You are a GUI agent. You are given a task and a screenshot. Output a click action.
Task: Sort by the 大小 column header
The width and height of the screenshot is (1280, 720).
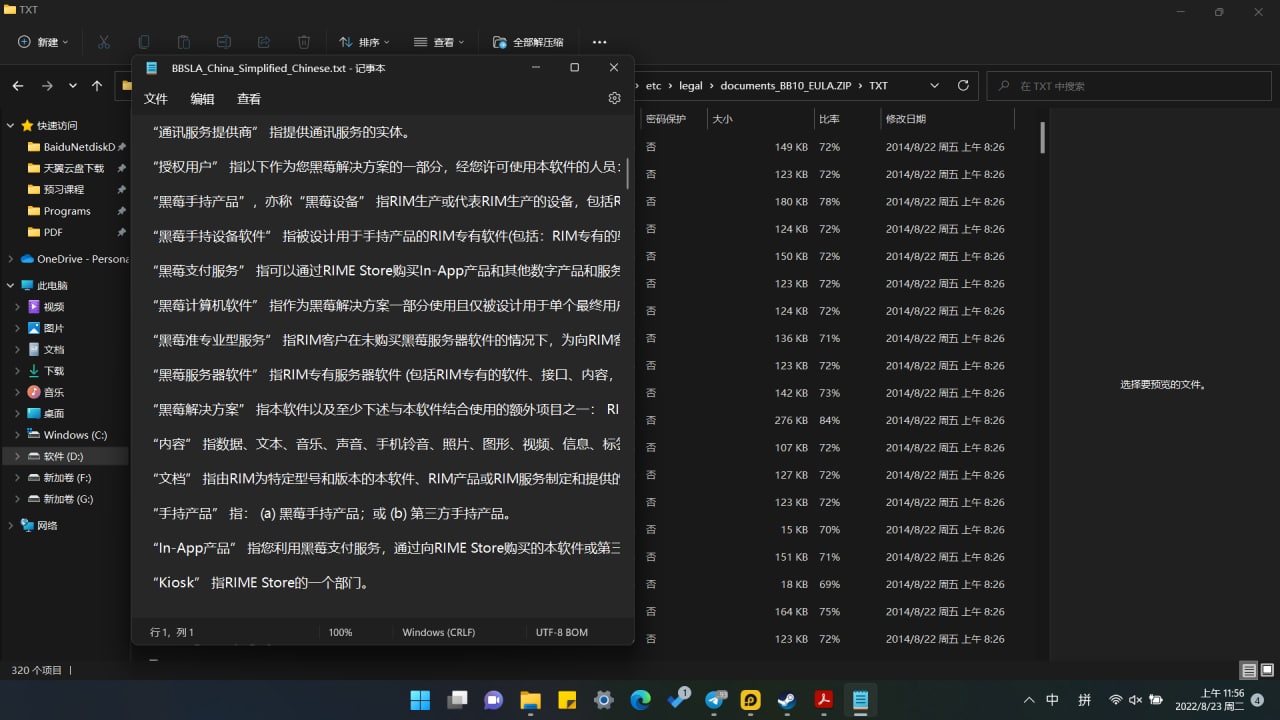(x=759, y=118)
